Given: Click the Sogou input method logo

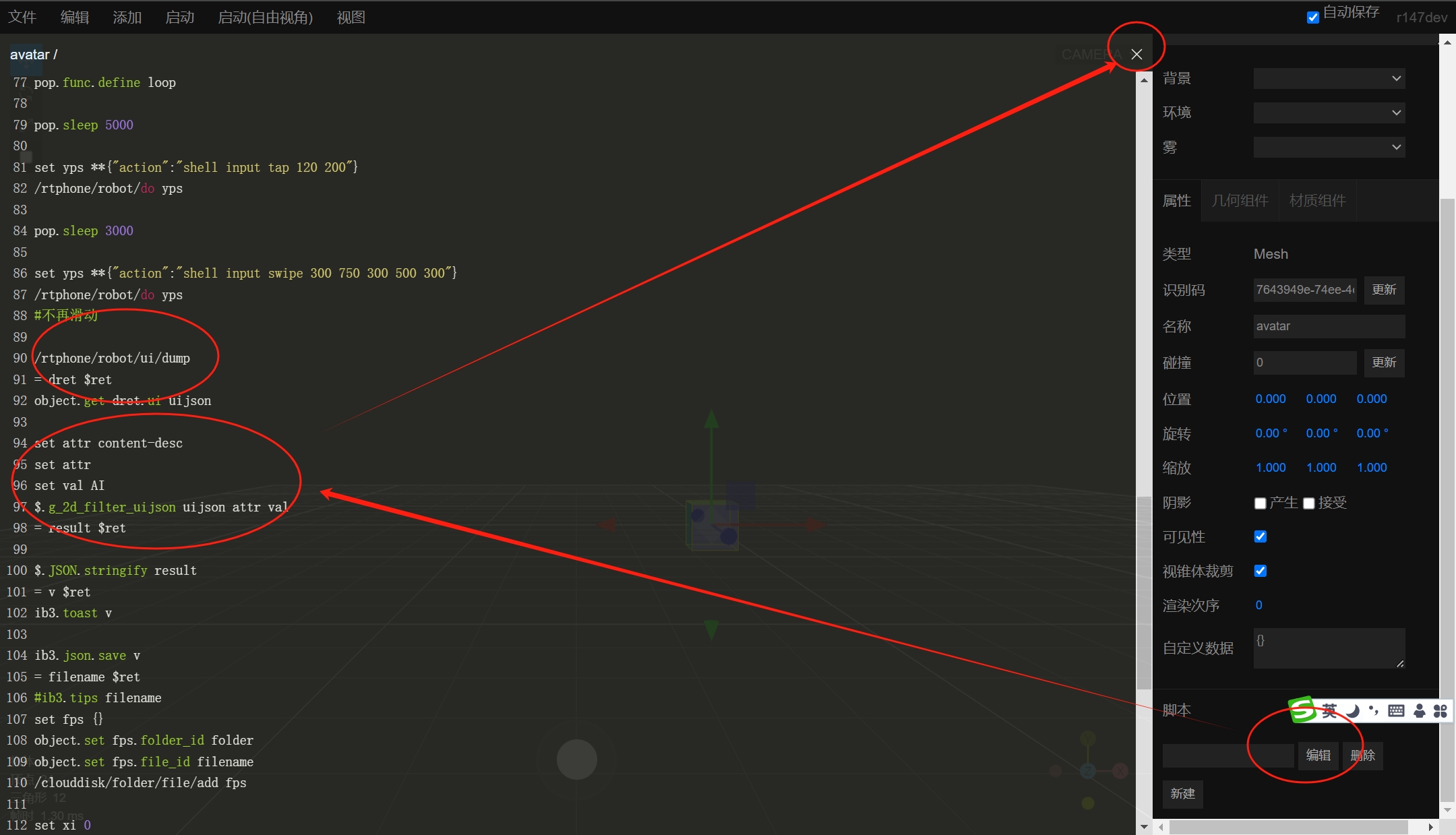Looking at the screenshot, I should 1302,710.
